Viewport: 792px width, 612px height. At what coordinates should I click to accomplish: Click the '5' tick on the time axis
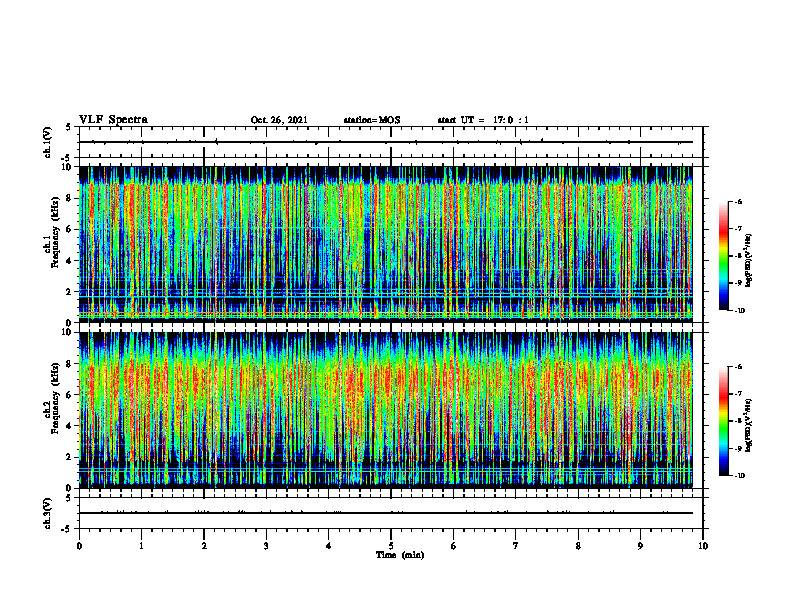tap(391, 546)
